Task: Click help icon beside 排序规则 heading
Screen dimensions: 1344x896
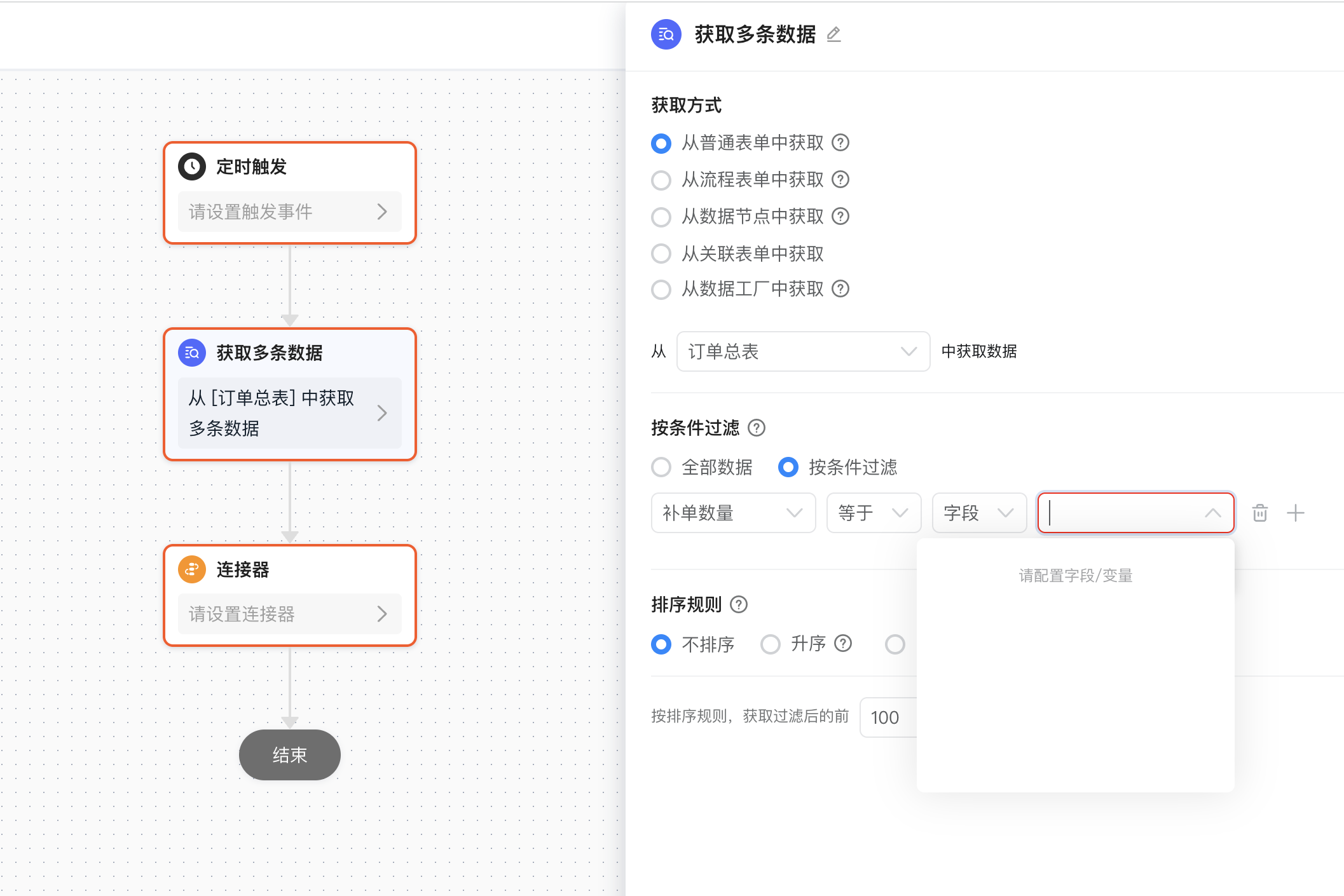Action: 739,604
